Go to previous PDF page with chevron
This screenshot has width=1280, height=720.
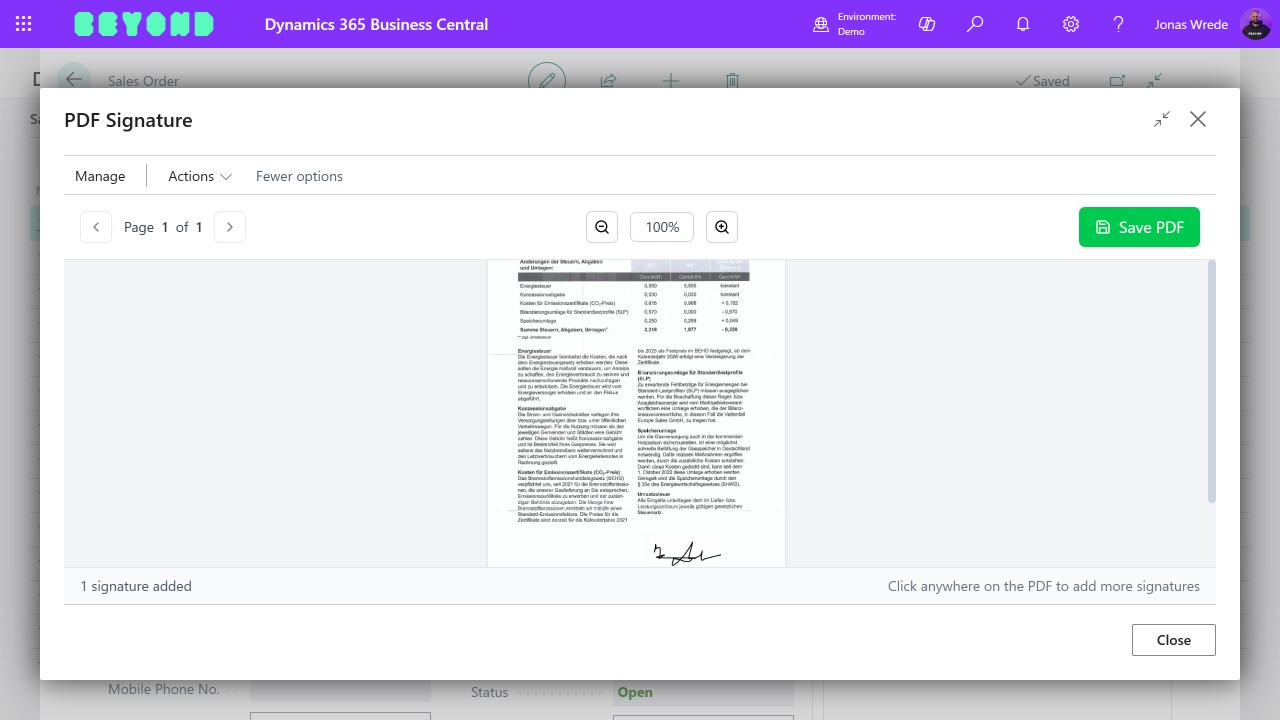[96, 227]
